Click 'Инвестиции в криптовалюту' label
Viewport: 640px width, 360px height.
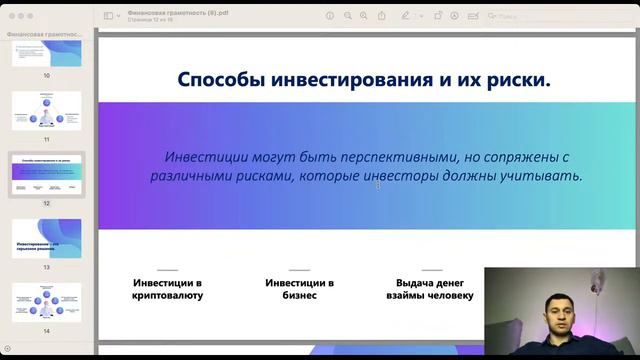pos(167,289)
